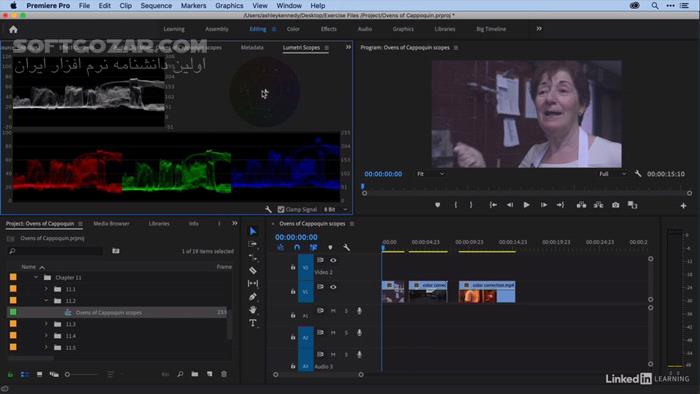Switch Project panel to List View
This screenshot has width=700, height=394.
(x=25, y=374)
